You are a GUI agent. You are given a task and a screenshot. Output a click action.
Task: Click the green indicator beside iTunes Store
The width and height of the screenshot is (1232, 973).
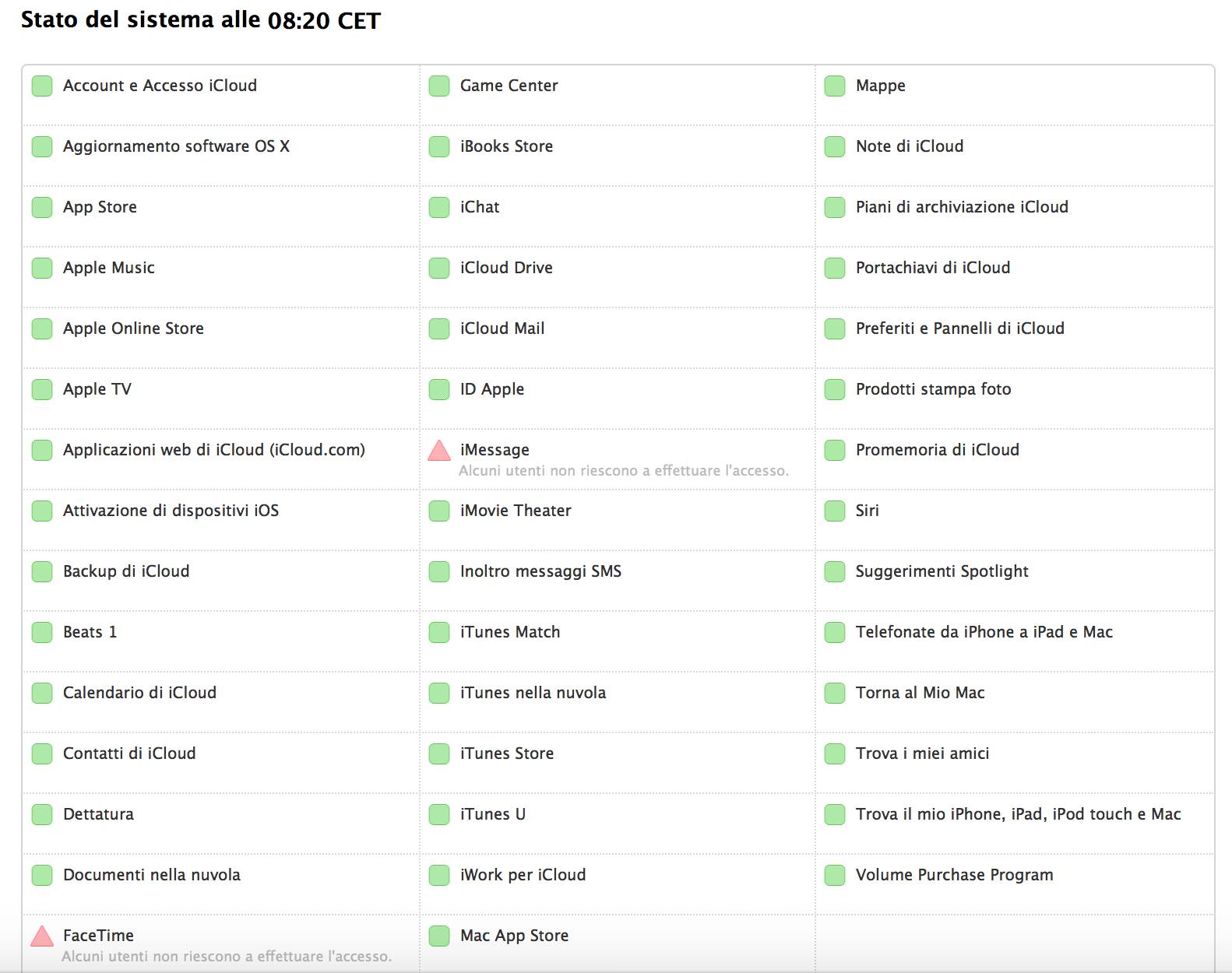pyautogui.click(x=439, y=753)
